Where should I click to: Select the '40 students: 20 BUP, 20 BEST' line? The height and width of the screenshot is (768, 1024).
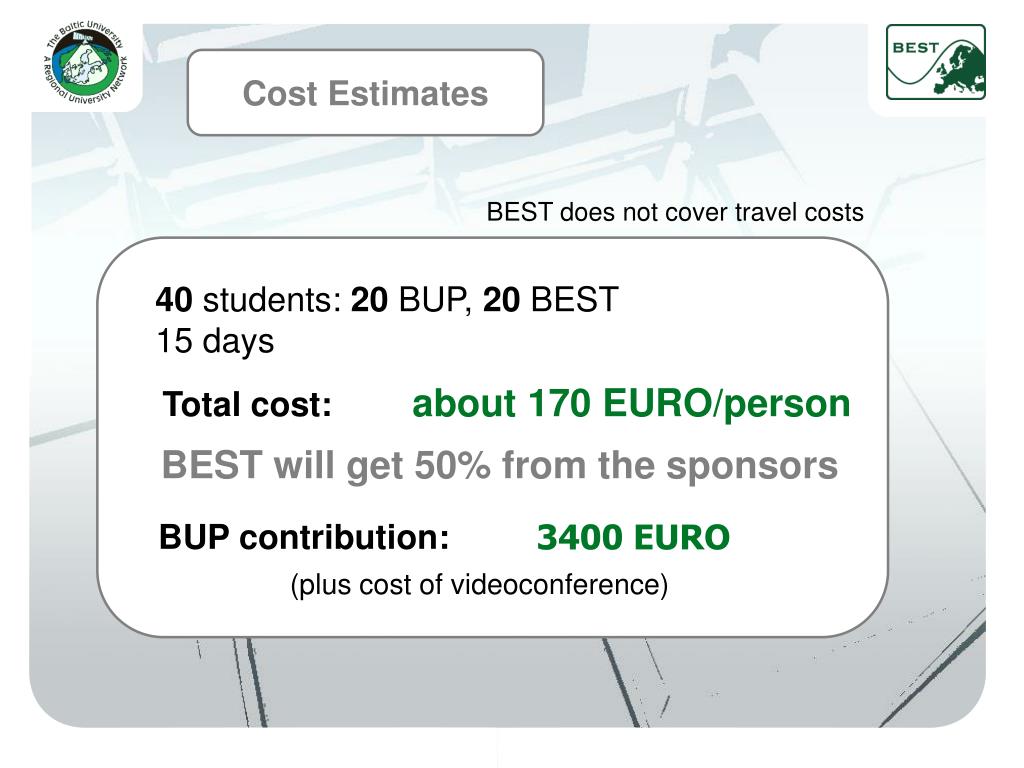pos(387,300)
